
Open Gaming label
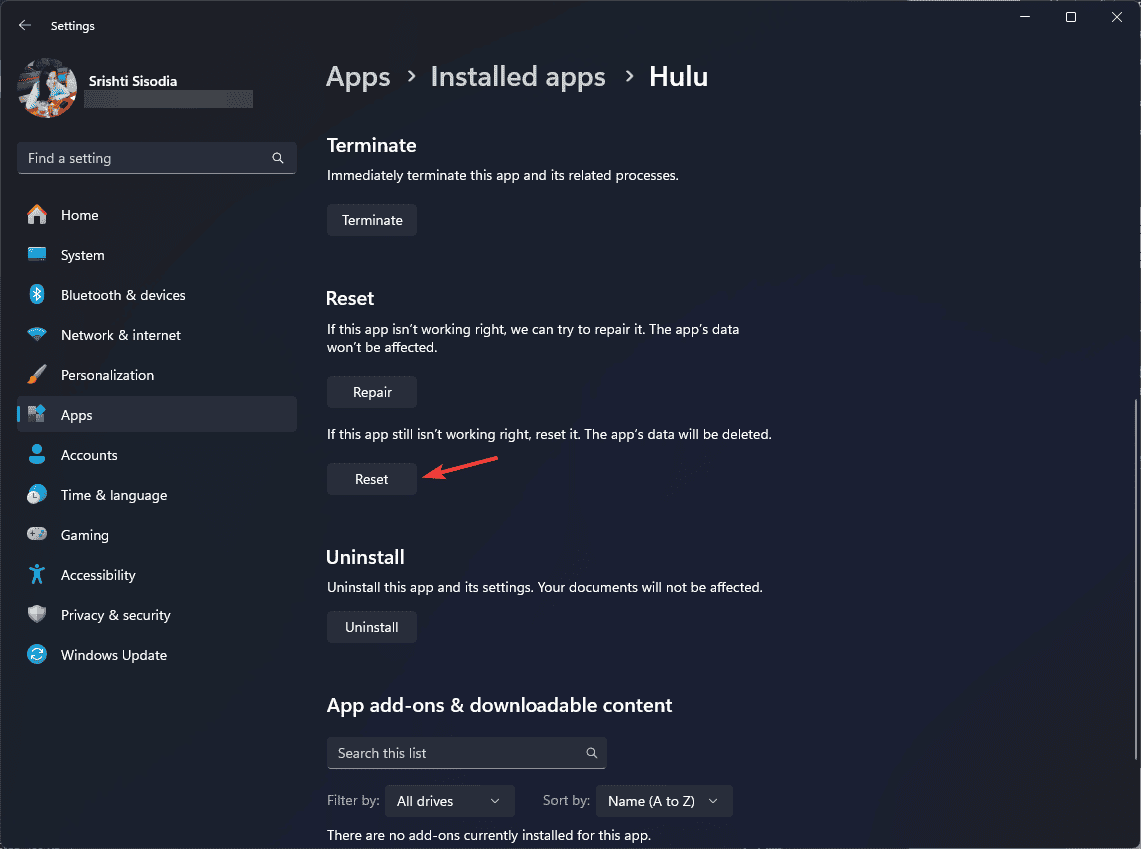[84, 535]
